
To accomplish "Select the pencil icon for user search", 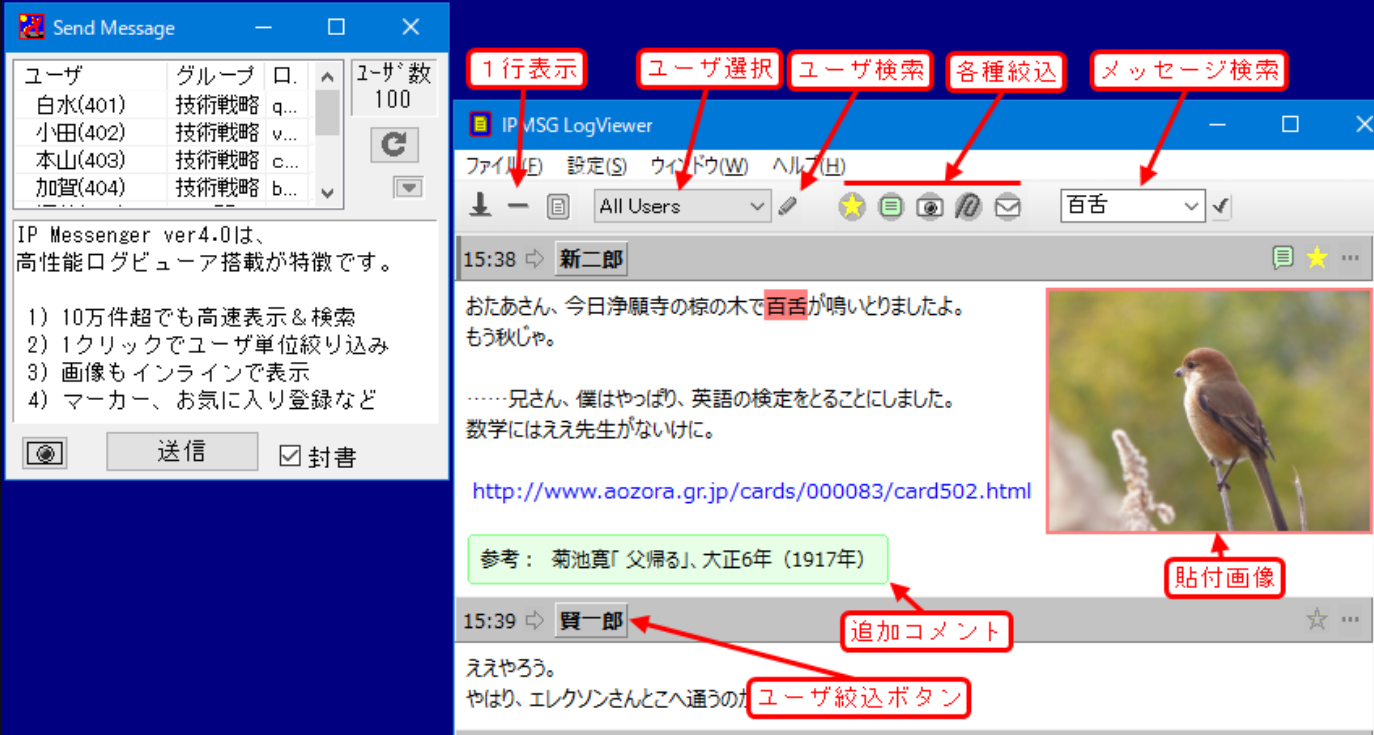I will pyautogui.click(x=787, y=206).
